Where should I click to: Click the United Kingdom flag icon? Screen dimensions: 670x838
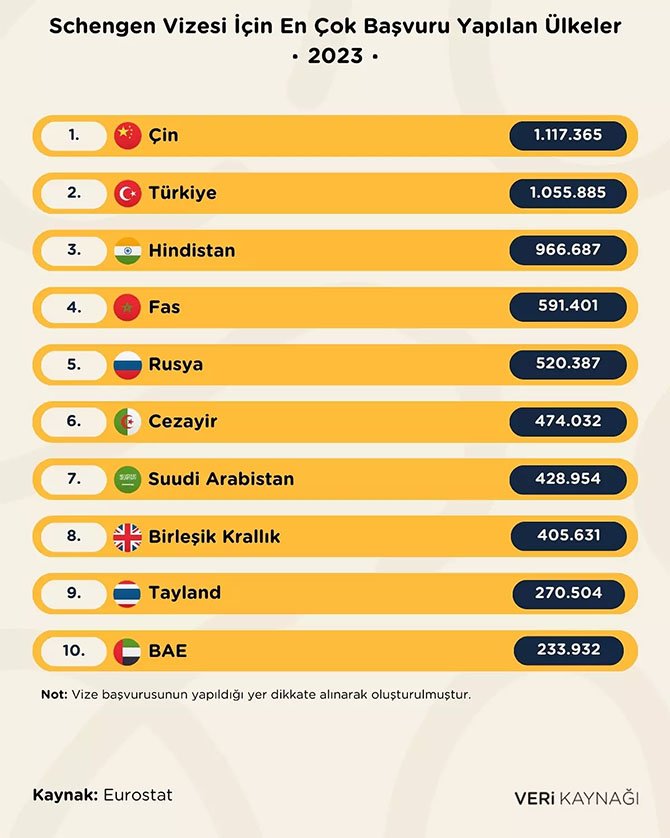(127, 536)
